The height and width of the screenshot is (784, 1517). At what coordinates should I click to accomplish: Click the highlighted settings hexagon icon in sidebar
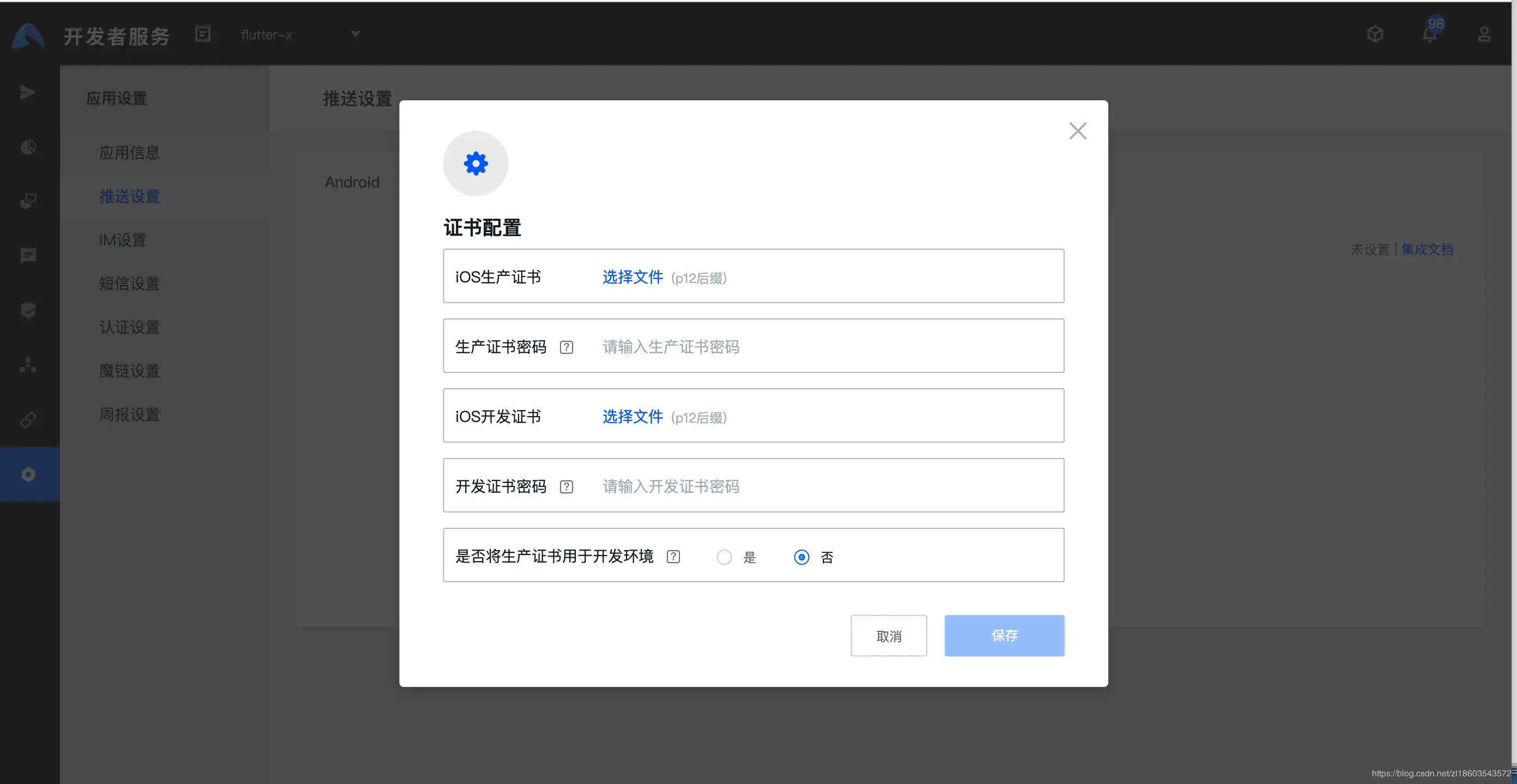click(28, 474)
